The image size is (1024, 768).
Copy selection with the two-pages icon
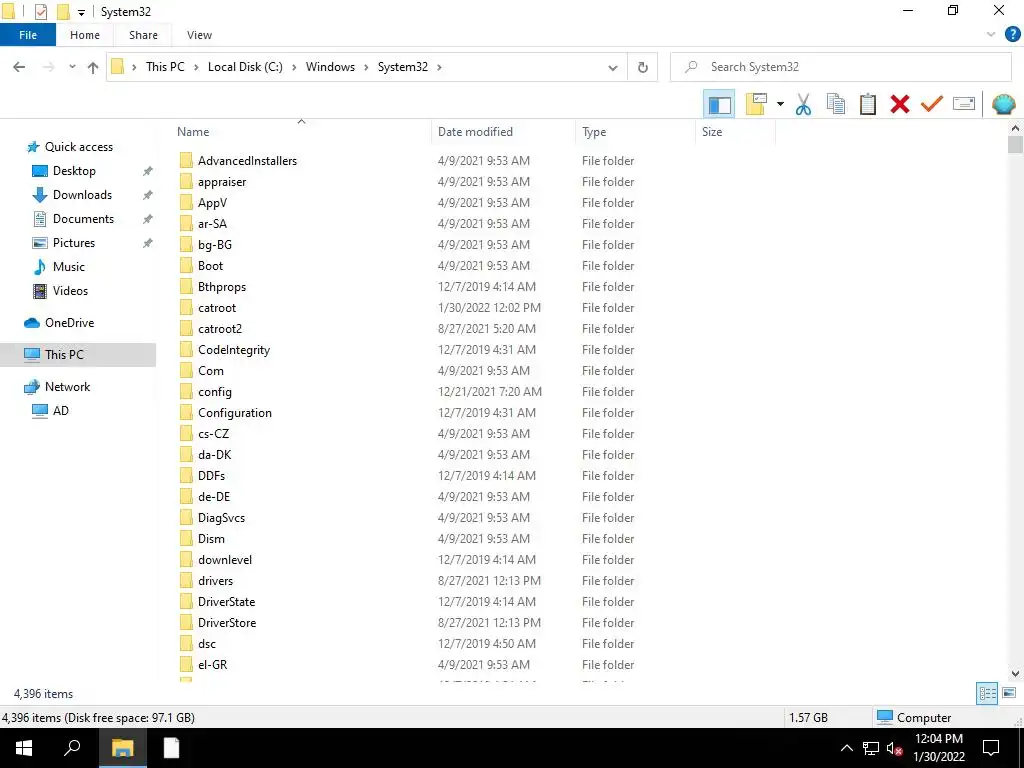tap(835, 104)
